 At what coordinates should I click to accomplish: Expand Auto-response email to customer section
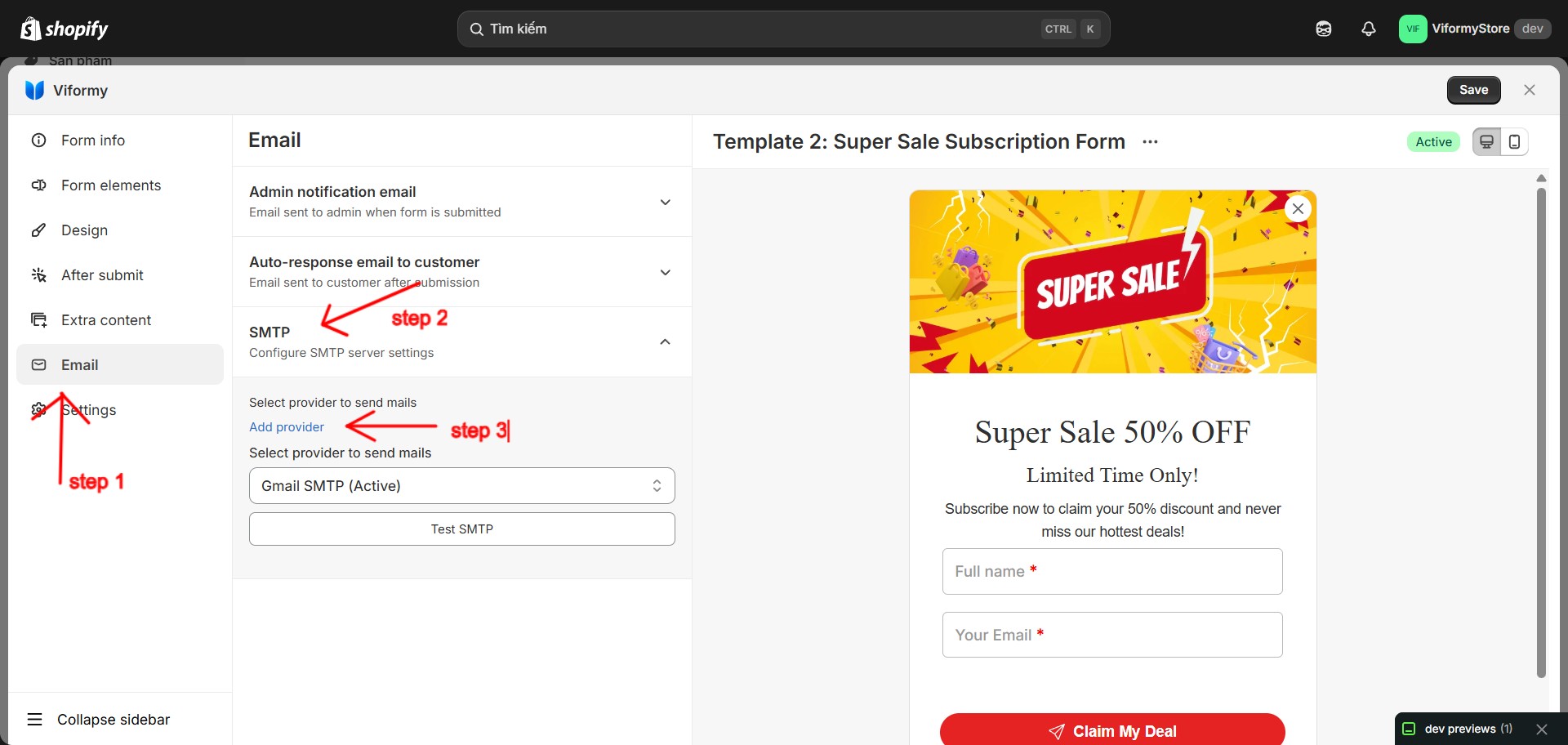(462, 272)
